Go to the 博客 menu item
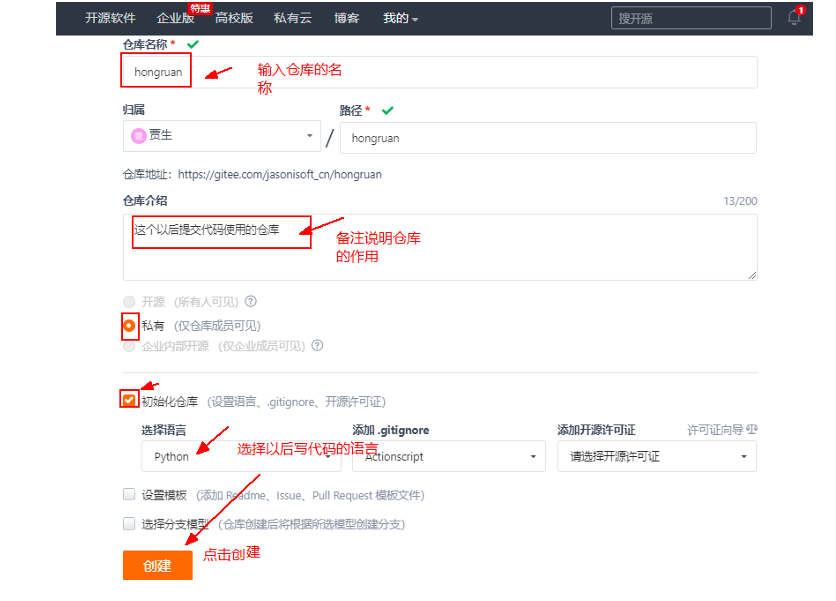 point(345,17)
